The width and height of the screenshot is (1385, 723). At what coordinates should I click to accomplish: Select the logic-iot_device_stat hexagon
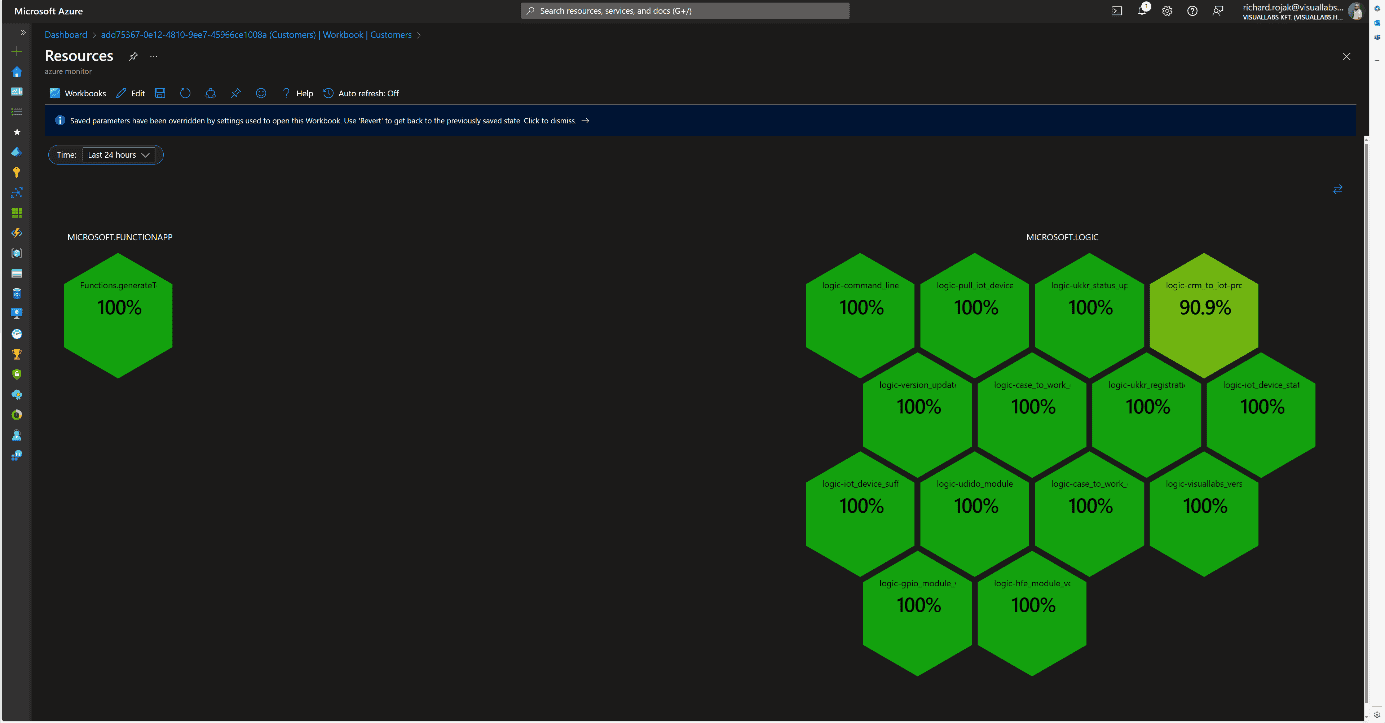(x=1261, y=414)
